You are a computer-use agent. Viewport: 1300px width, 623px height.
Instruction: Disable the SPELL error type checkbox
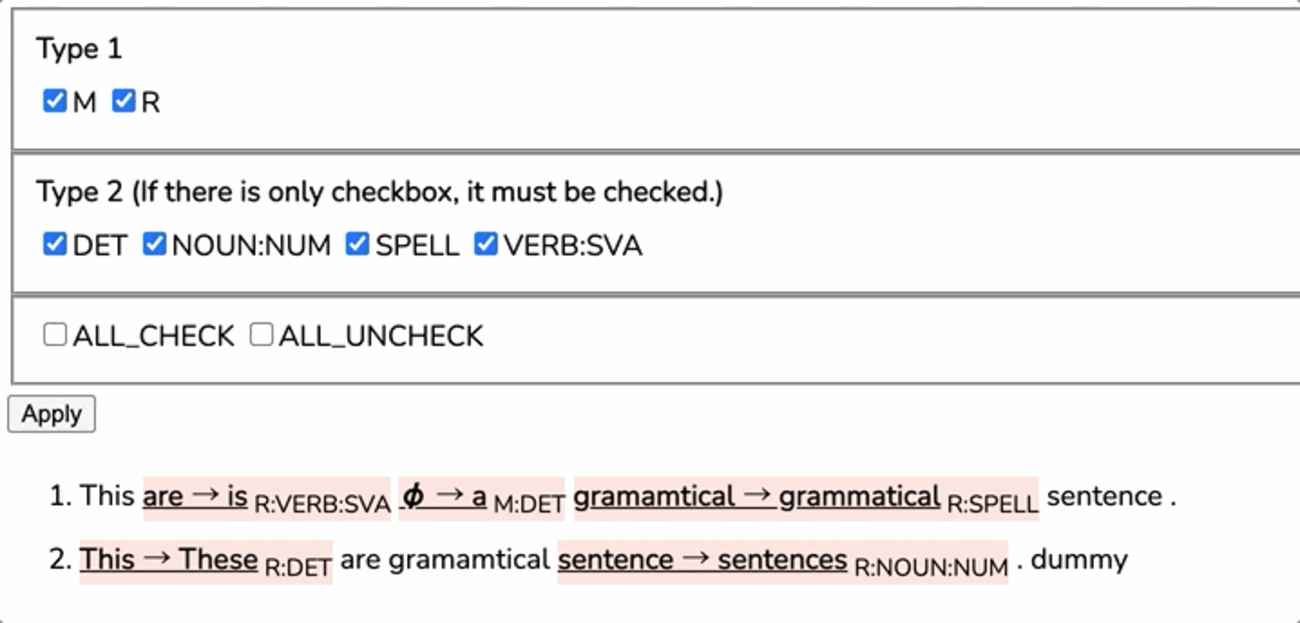[357, 244]
